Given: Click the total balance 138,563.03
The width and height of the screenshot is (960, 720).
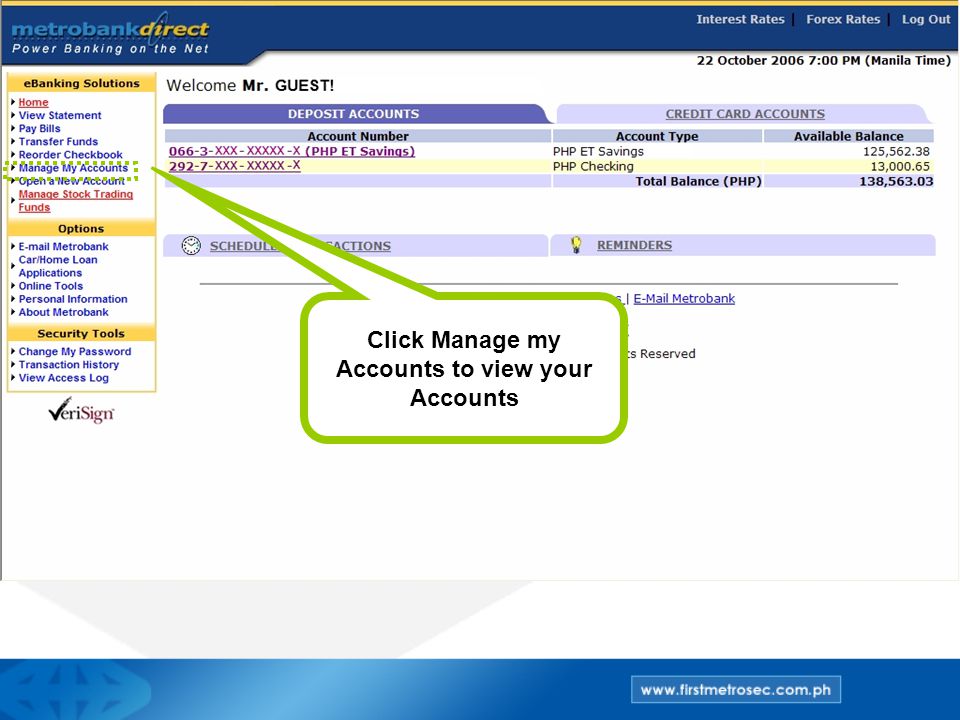Looking at the screenshot, I should point(896,181).
